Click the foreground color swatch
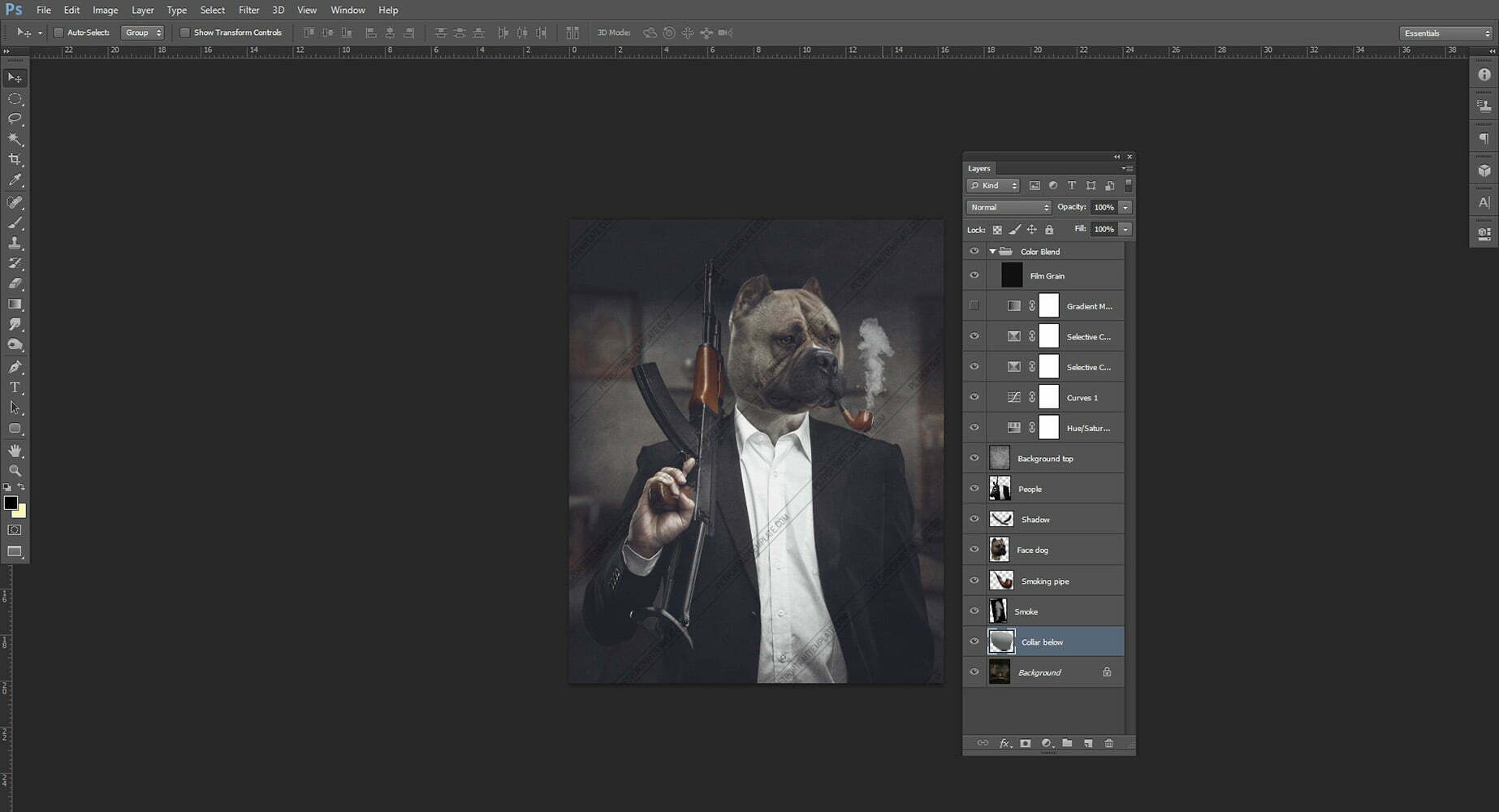The image size is (1499, 812). coord(11,503)
